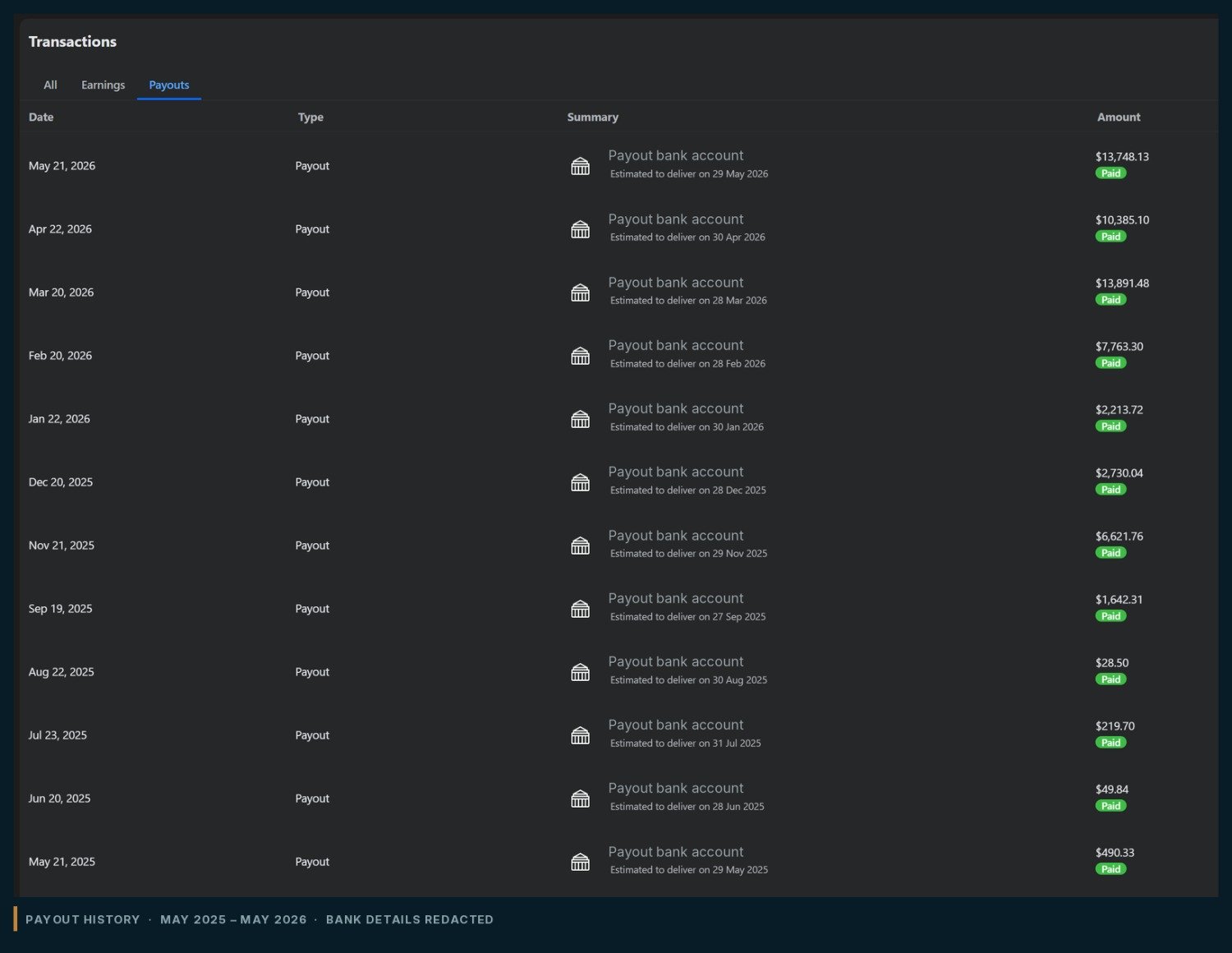Click the $2,213.72 payout amount
Viewport: 1232px width, 953px height.
1119,410
